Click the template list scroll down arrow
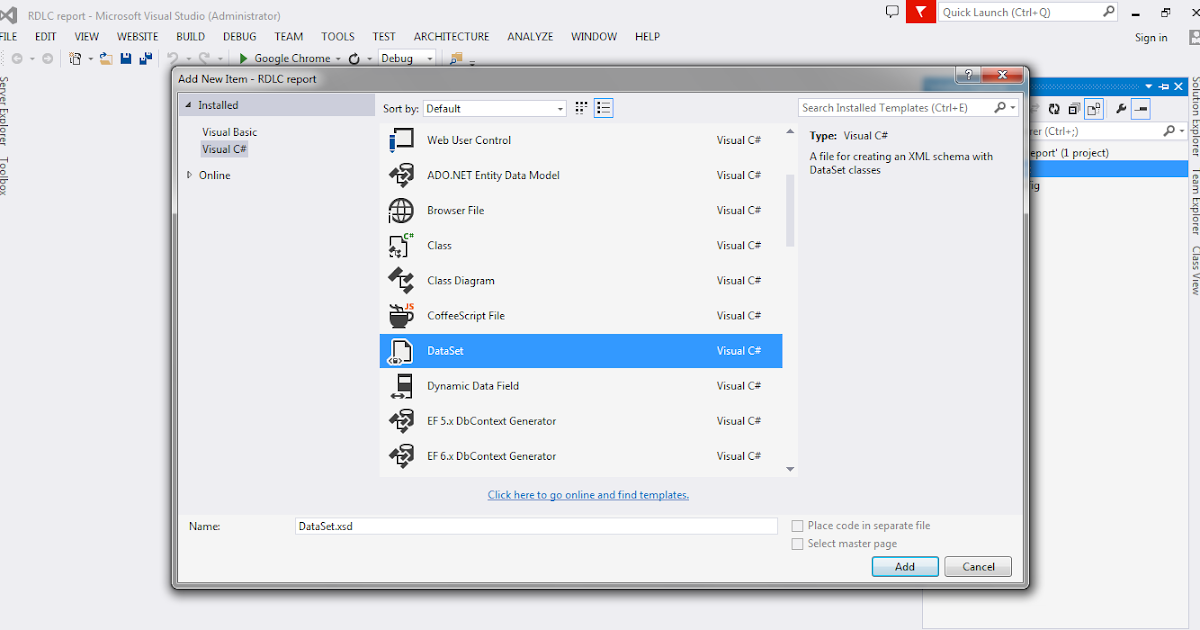The width and height of the screenshot is (1200, 630). [790, 468]
